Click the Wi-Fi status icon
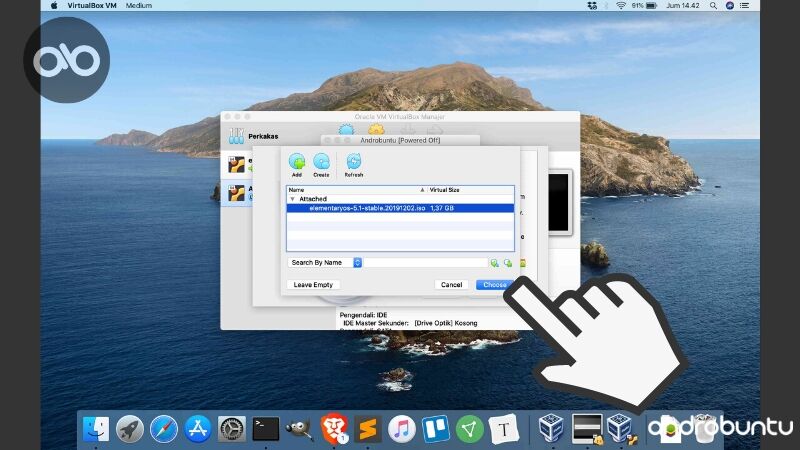 click(x=621, y=6)
